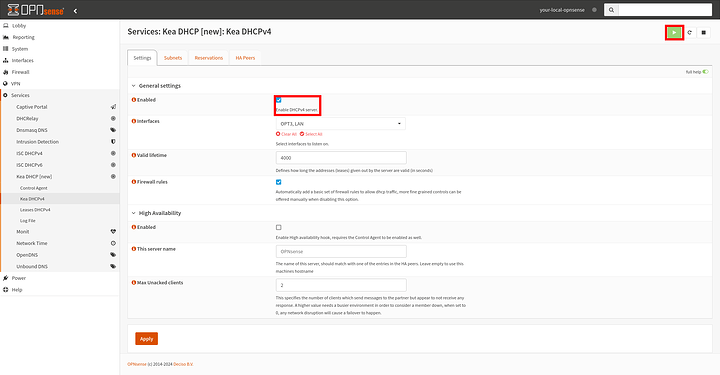Click the OPNsense logo
720x375 pixels.
(x=36, y=10)
